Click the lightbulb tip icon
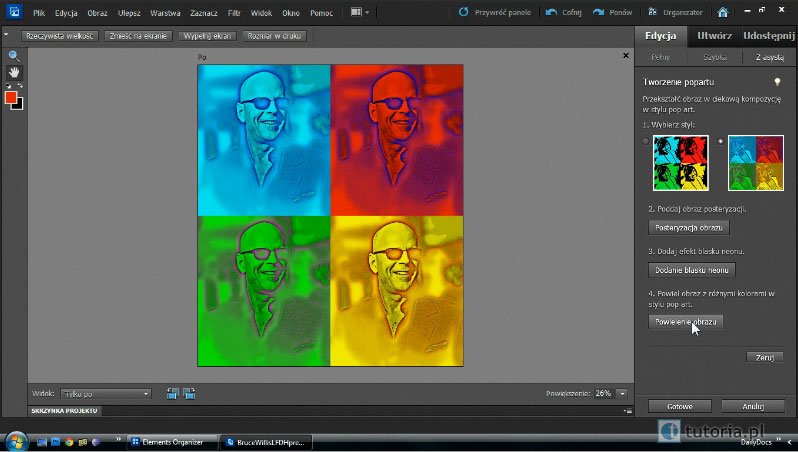The height and width of the screenshot is (452, 798). [x=777, y=81]
